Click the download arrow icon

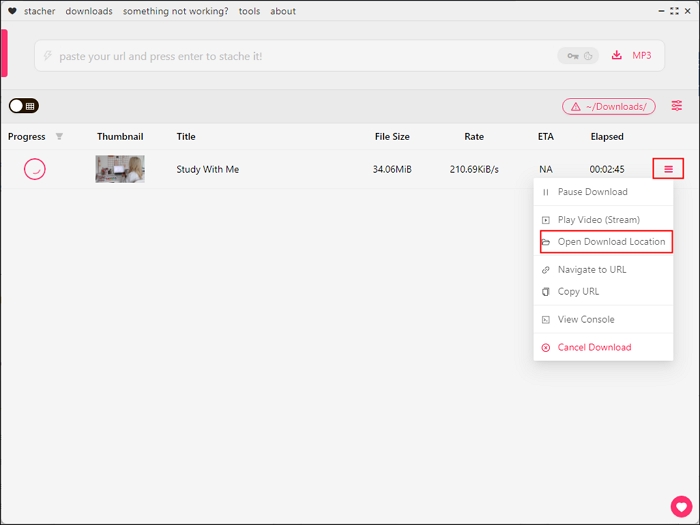click(617, 55)
